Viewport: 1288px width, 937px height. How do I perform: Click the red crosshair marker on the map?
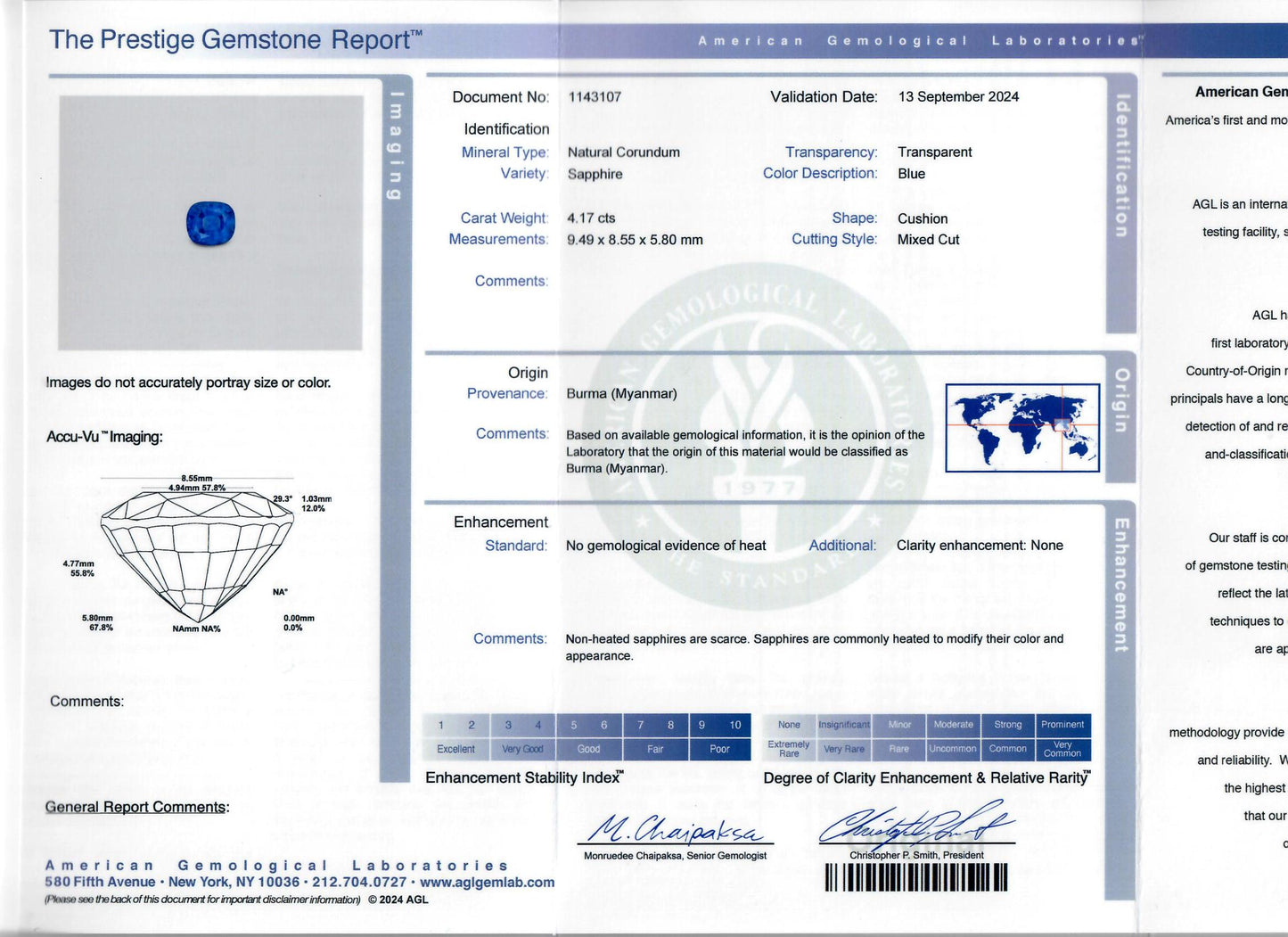tap(1061, 425)
